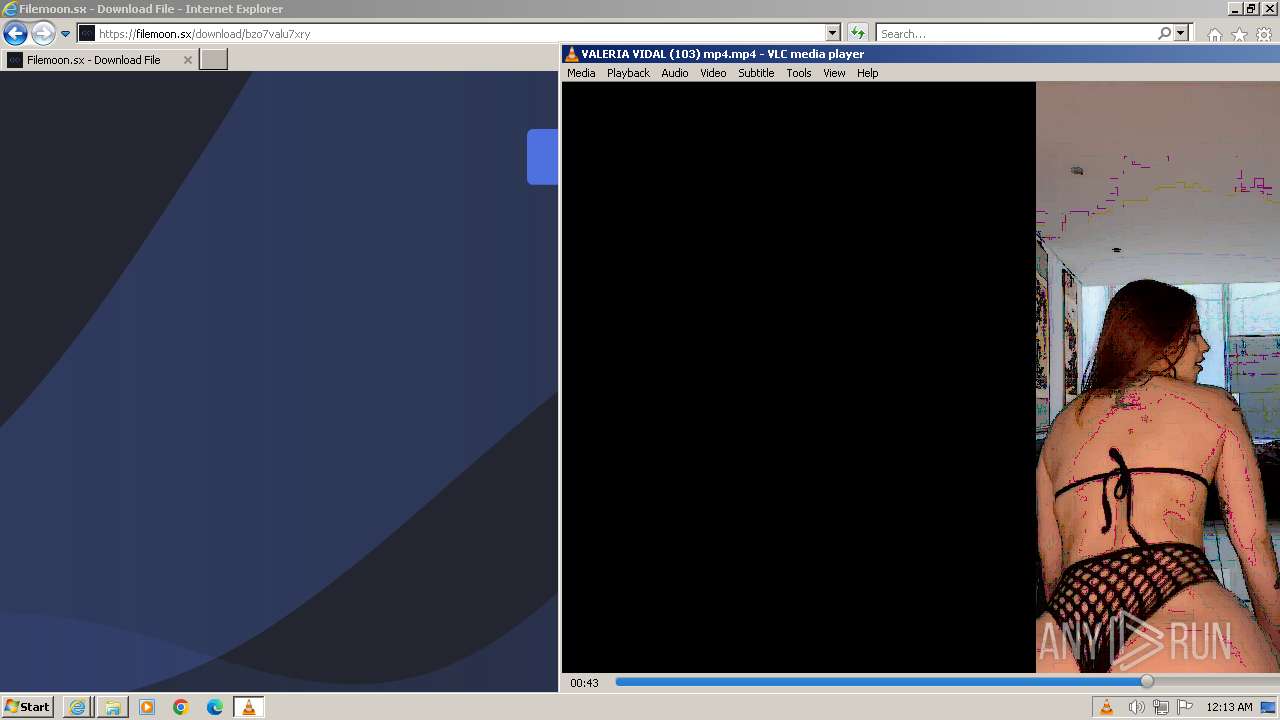Expand the address bar autocomplete dropdown

coord(832,33)
